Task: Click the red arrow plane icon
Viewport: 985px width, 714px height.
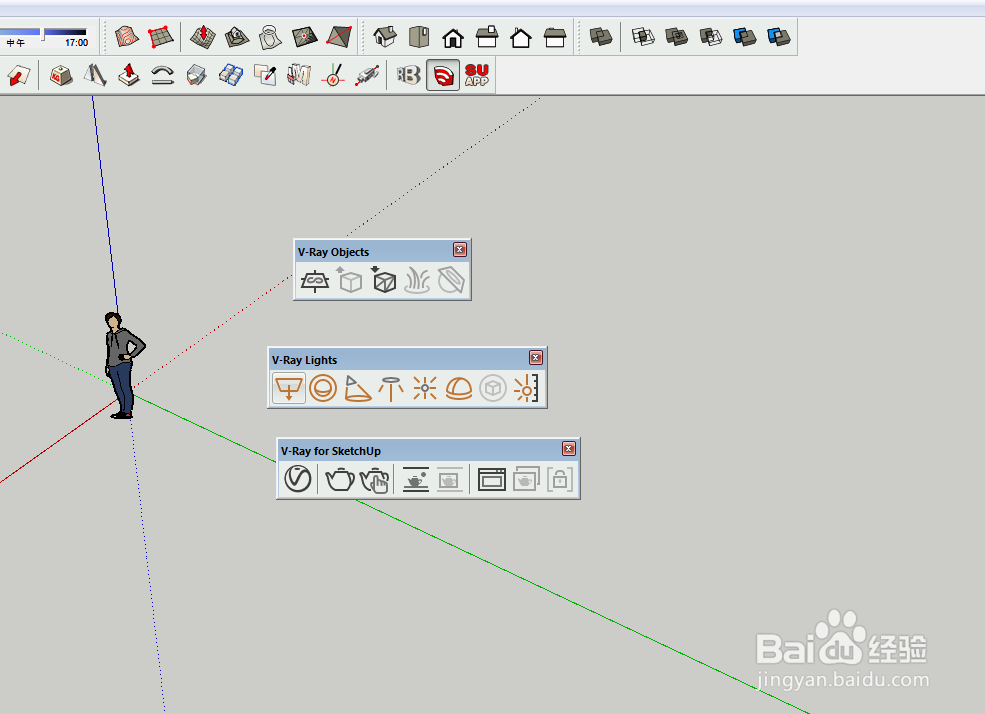Action: (x=19, y=76)
